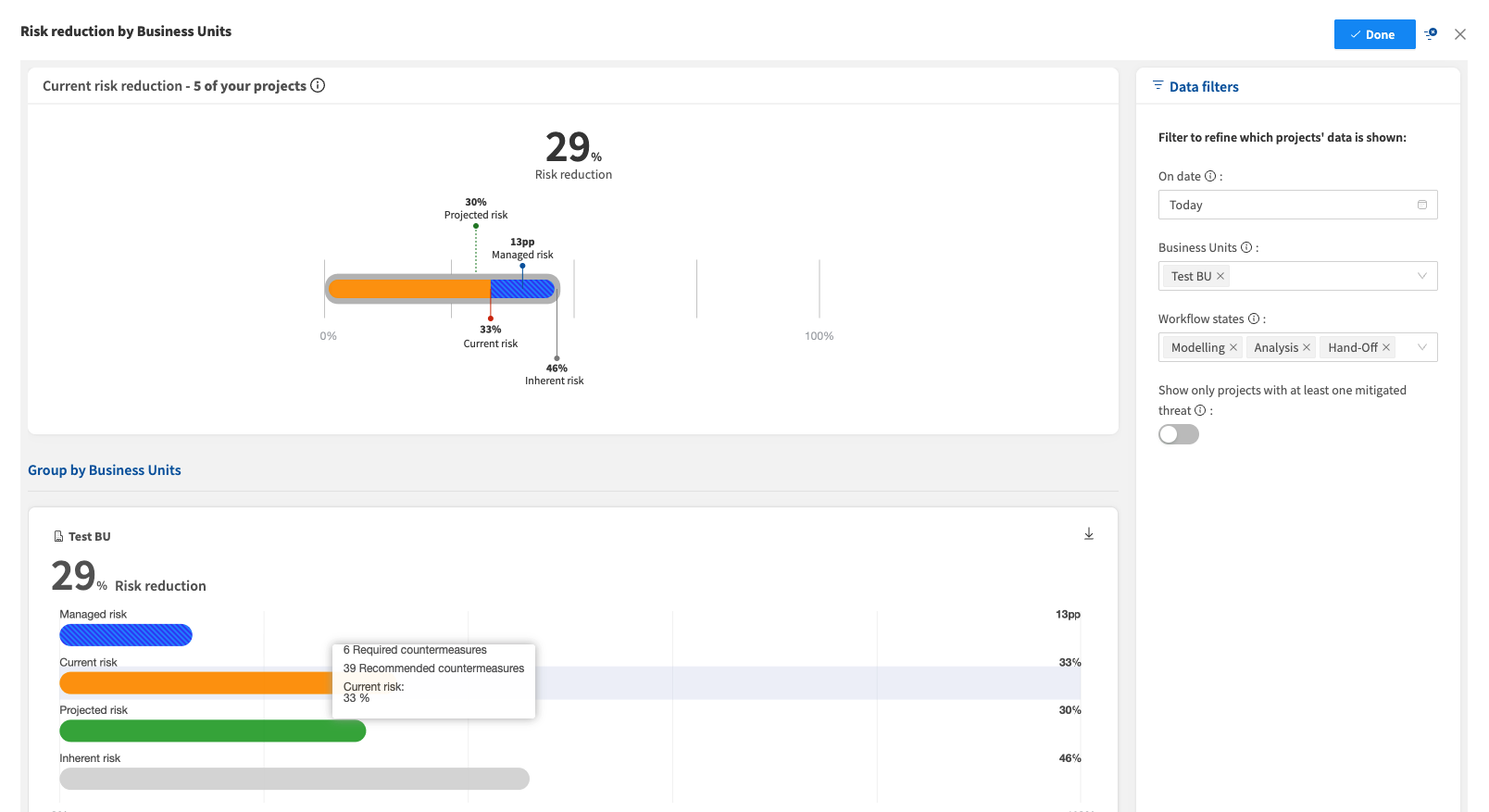
Task: Click the Workflow states selection box
Action: [1297, 347]
